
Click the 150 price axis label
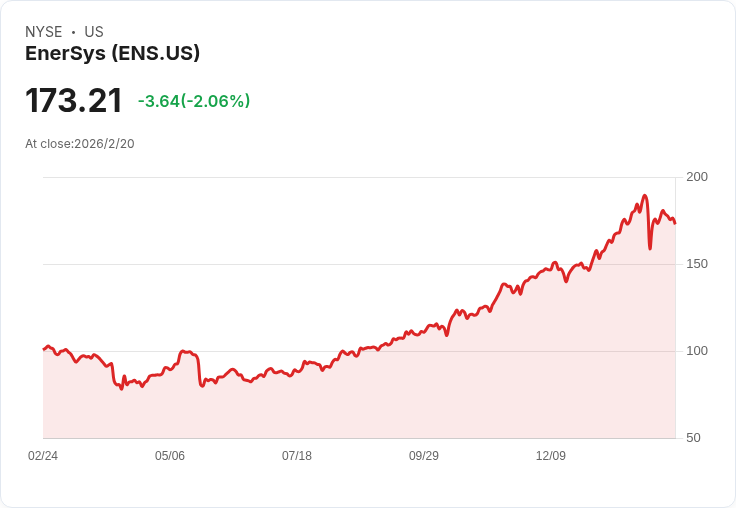pyautogui.click(x=697, y=264)
